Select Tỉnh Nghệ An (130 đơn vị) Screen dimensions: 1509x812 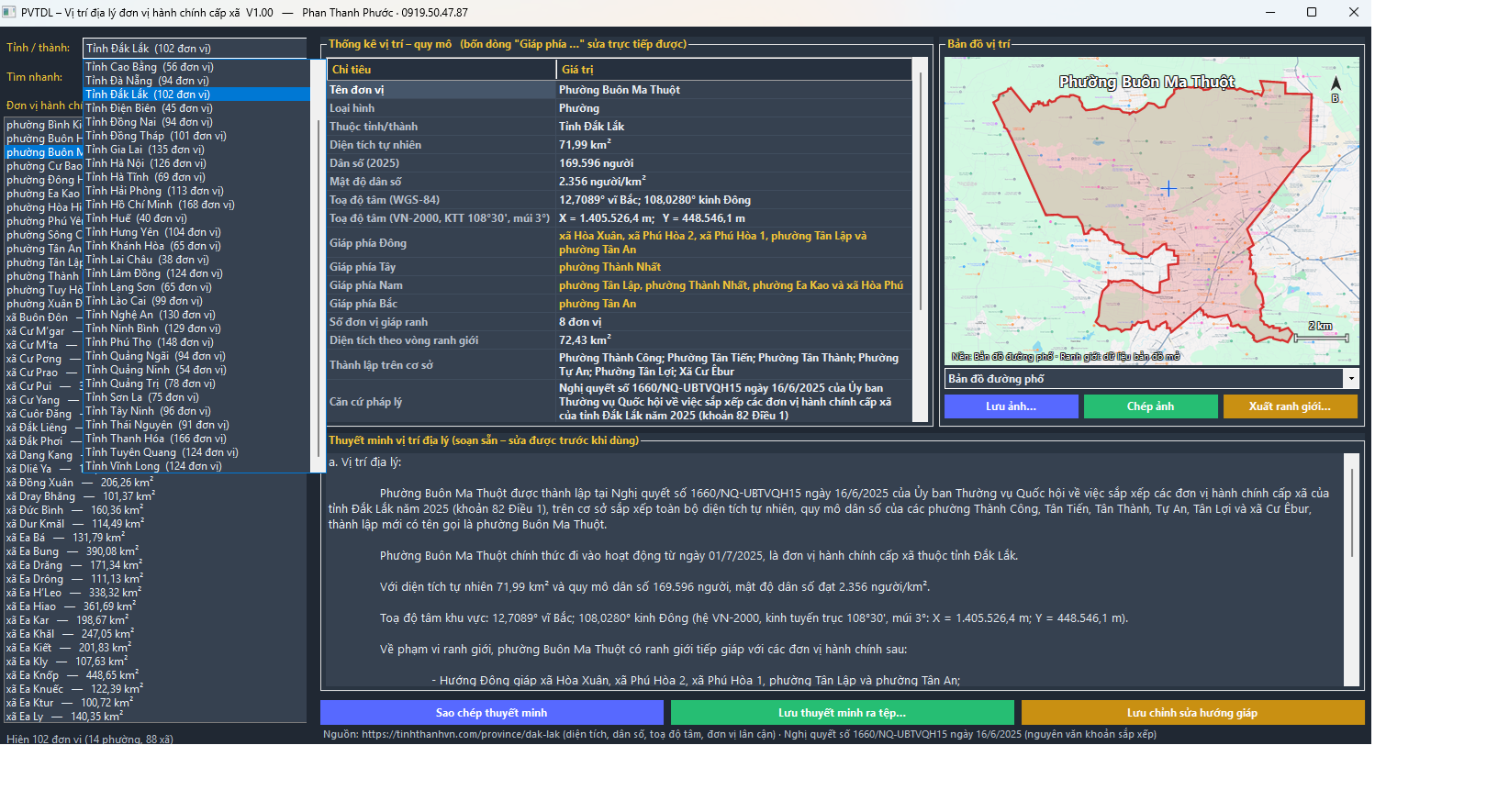(196, 315)
